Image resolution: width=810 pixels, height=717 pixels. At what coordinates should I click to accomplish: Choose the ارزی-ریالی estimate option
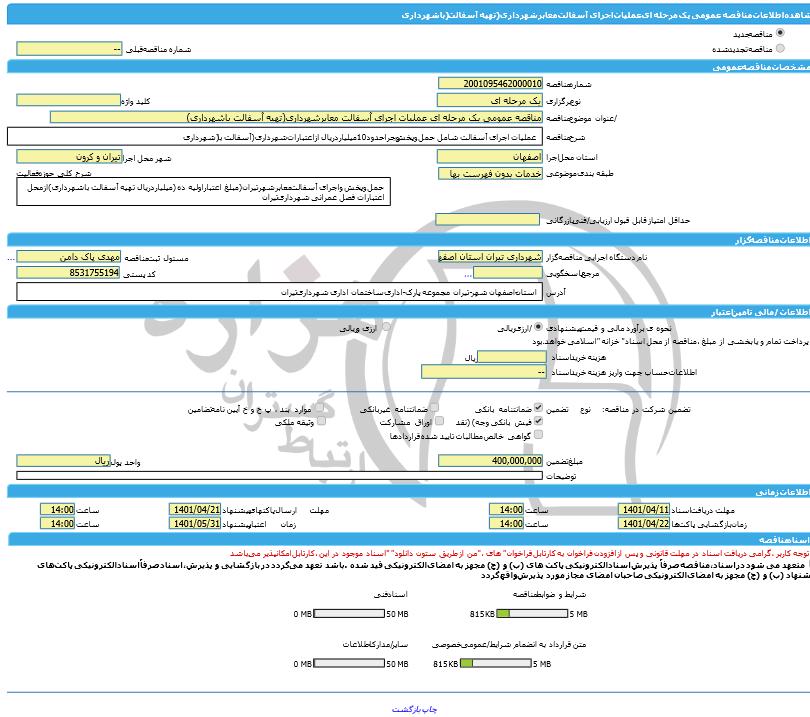click(x=541, y=327)
